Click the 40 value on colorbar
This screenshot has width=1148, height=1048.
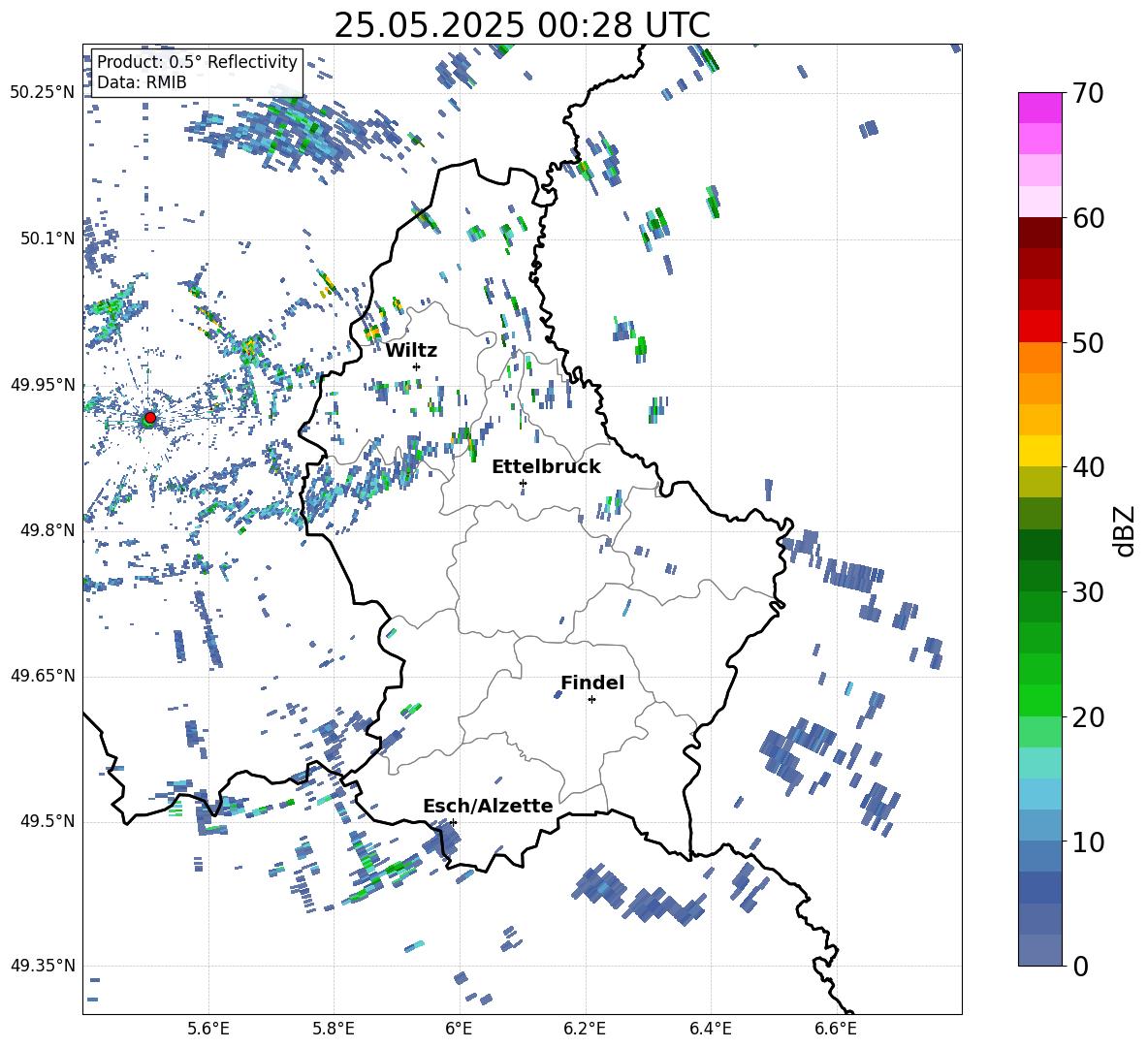(x=1088, y=467)
